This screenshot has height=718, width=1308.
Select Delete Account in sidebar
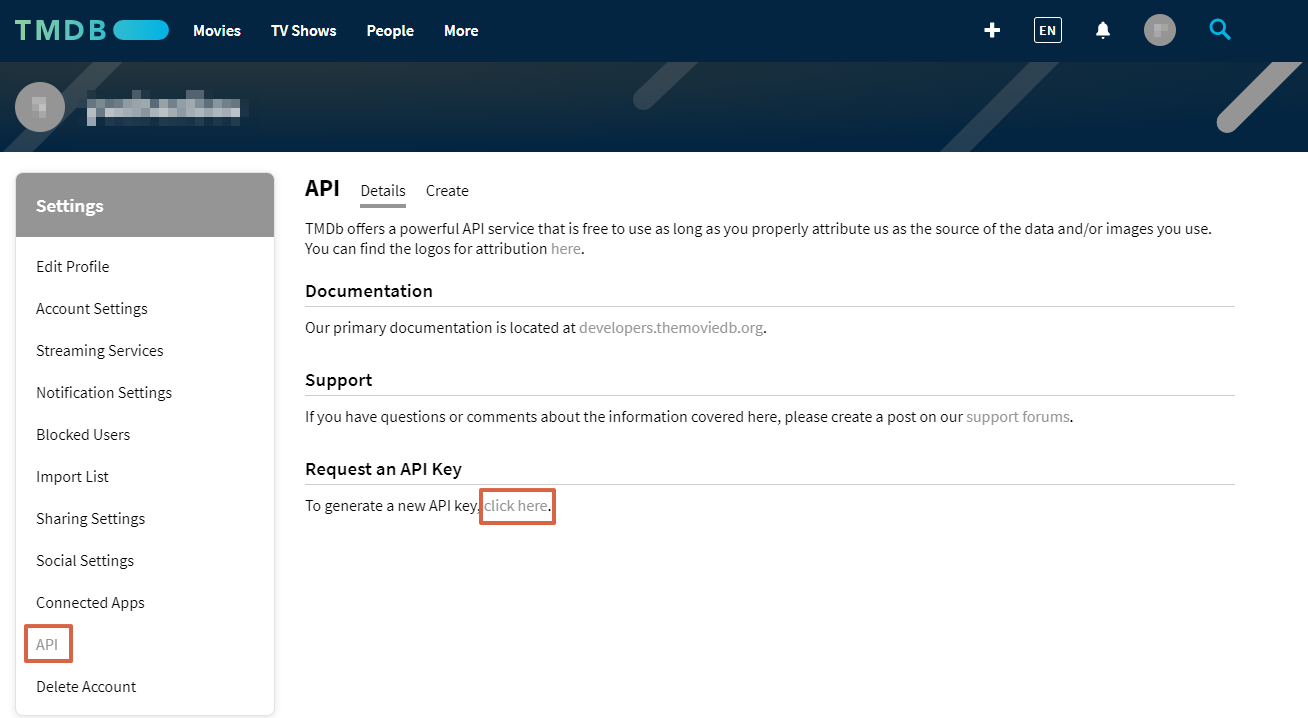86,687
